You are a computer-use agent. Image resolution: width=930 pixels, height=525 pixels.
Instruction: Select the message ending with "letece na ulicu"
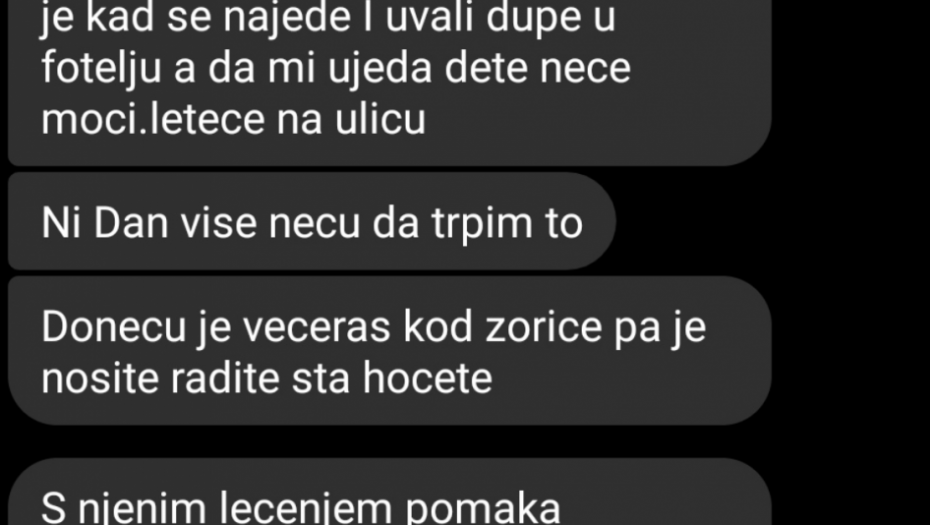[x=390, y=82]
